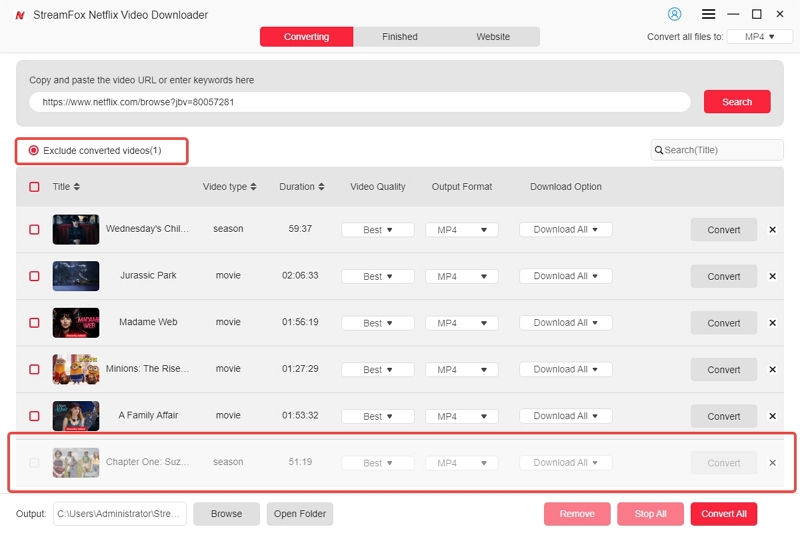The image size is (800, 533).
Task: Switch to the Website tab
Action: click(493, 37)
